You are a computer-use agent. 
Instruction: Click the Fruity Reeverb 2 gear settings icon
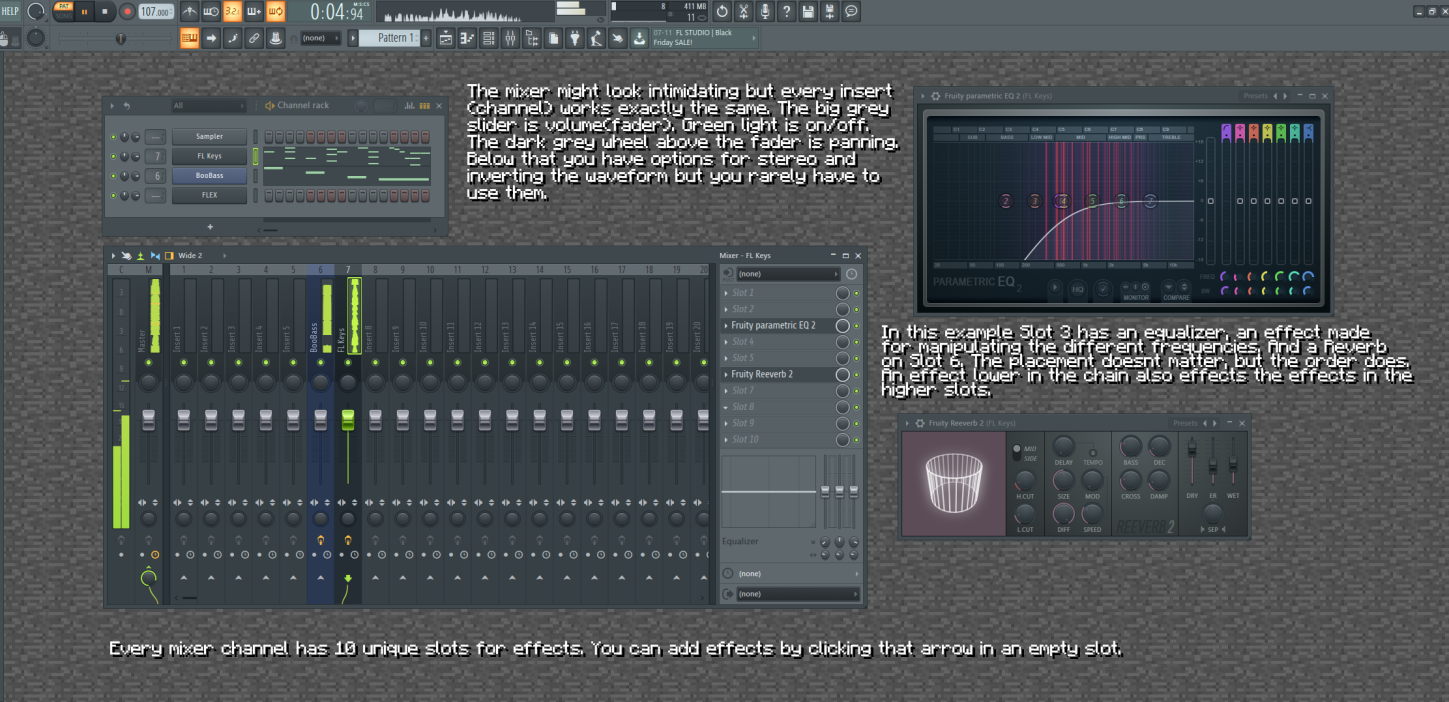tap(920, 423)
